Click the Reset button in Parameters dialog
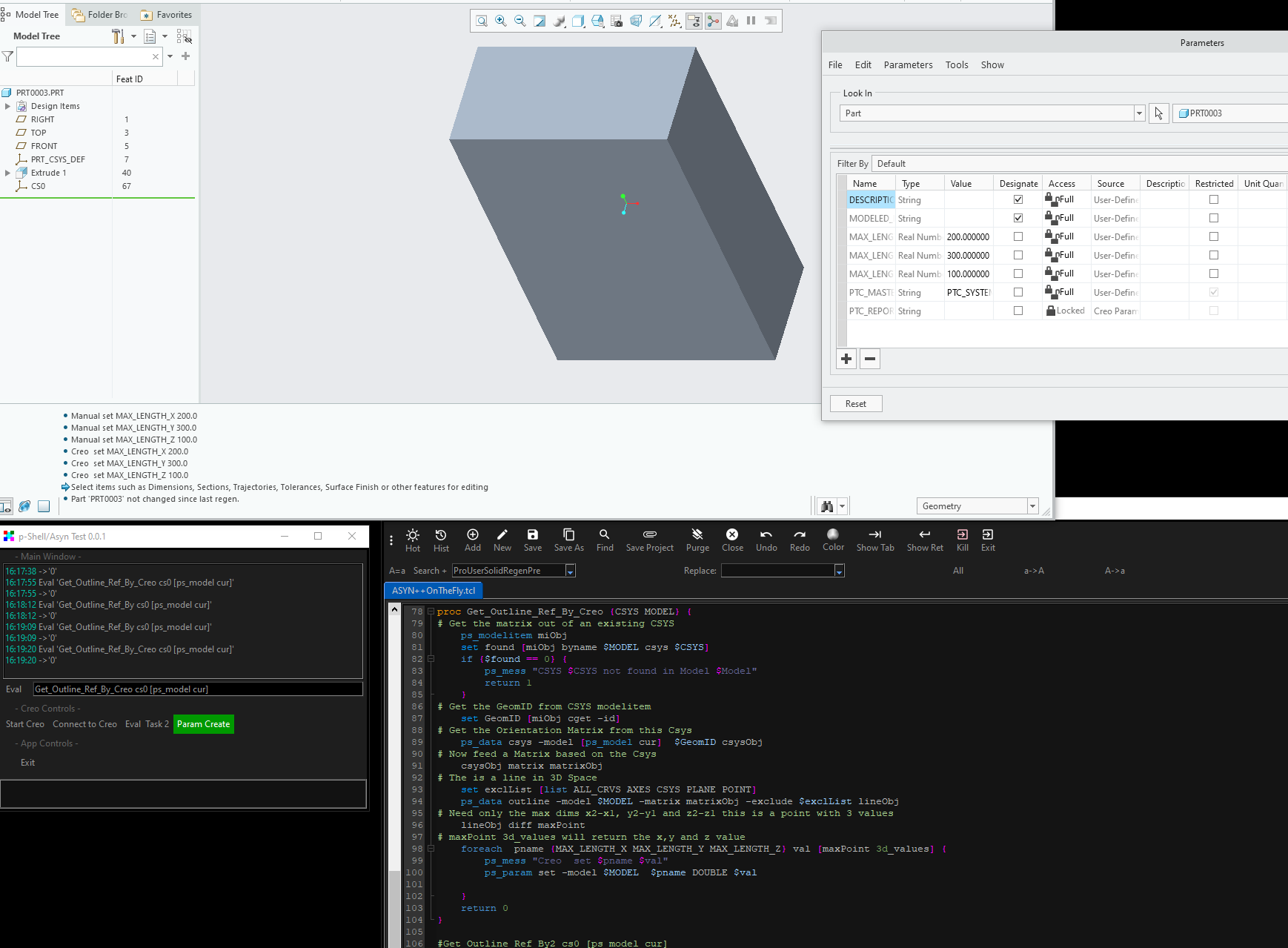The width and height of the screenshot is (1288, 948). click(856, 403)
